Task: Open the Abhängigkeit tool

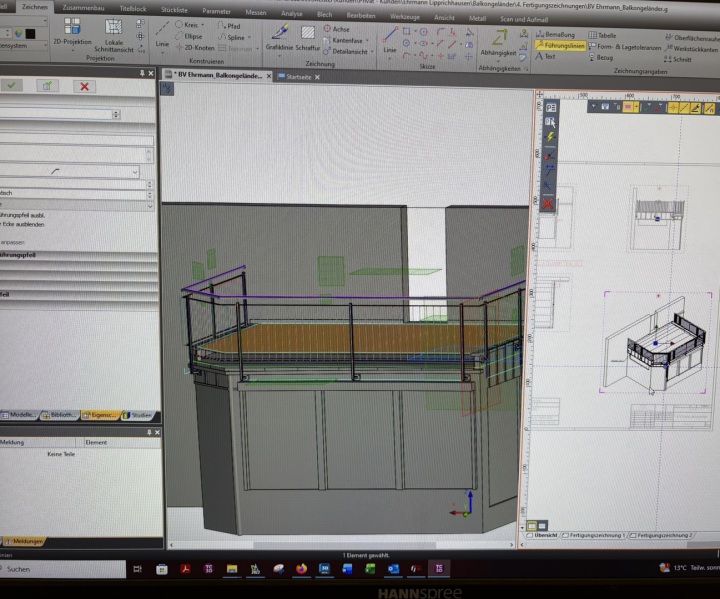Action: click(498, 43)
